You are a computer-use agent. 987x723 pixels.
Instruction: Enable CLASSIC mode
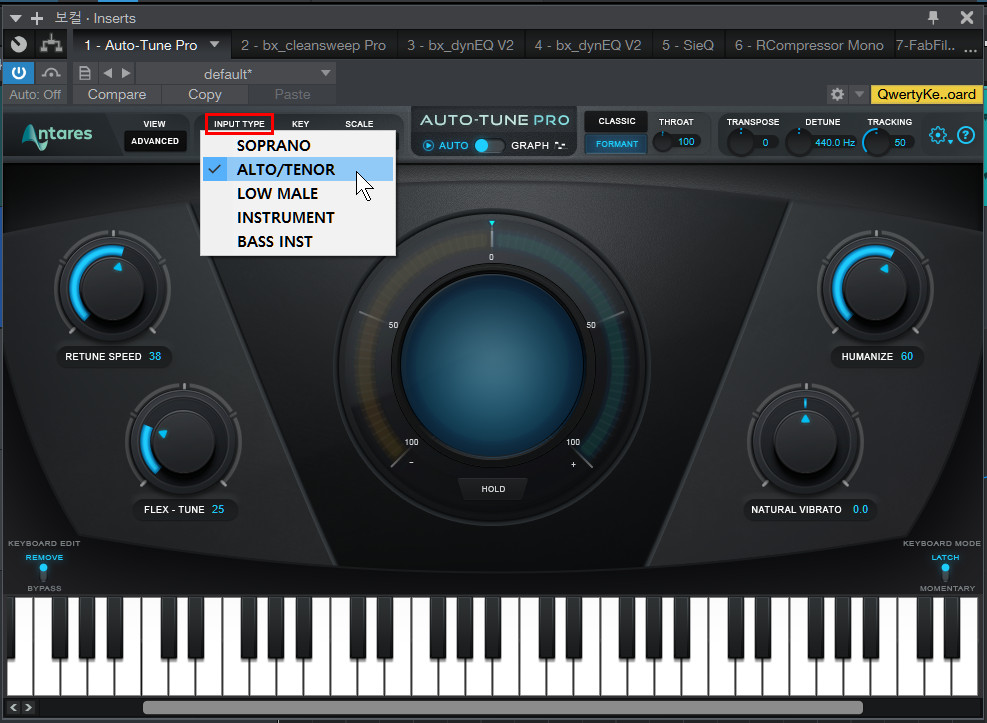[x=616, y=121]
